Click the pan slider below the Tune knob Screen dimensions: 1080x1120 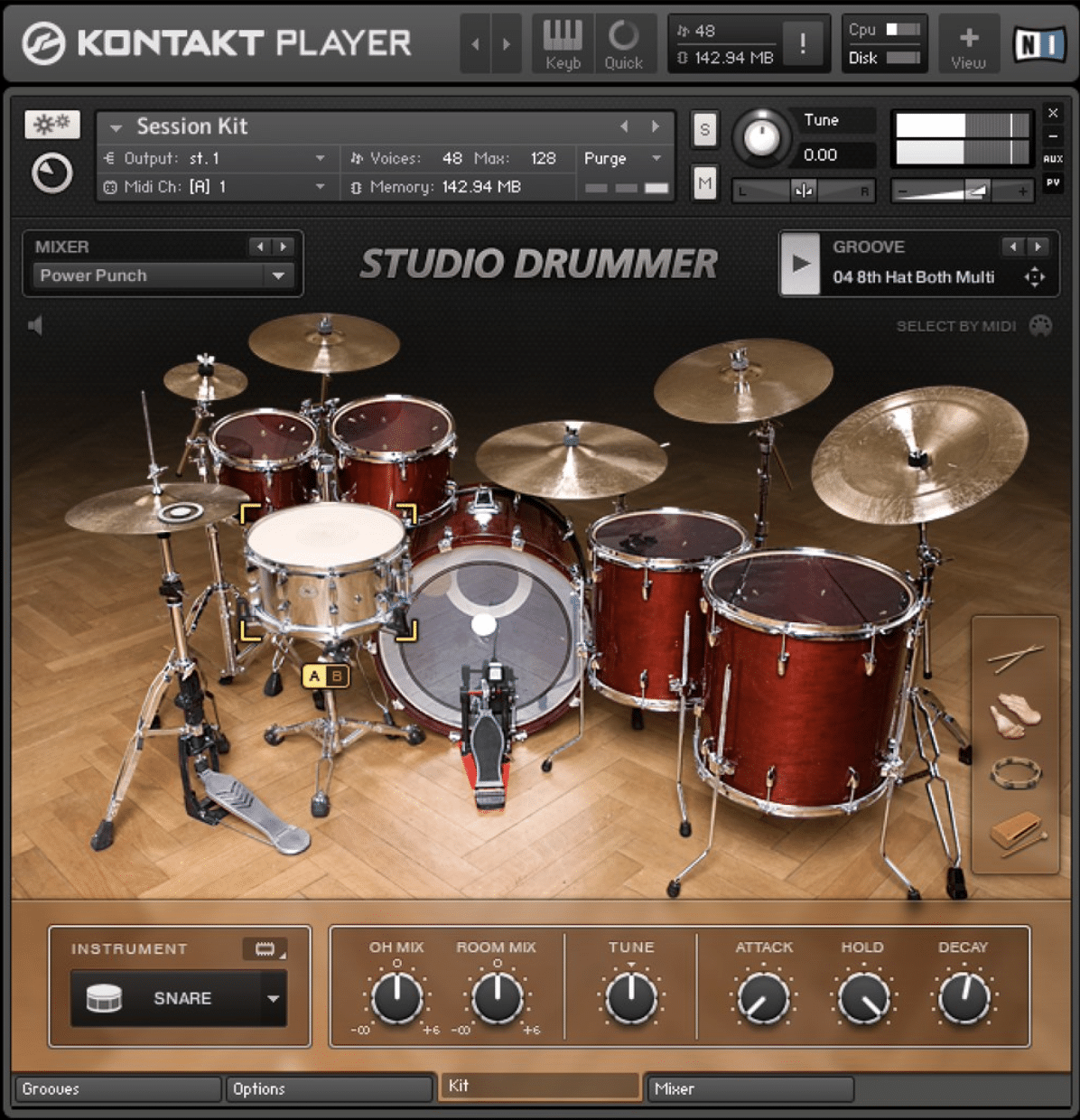coord(802,191)
